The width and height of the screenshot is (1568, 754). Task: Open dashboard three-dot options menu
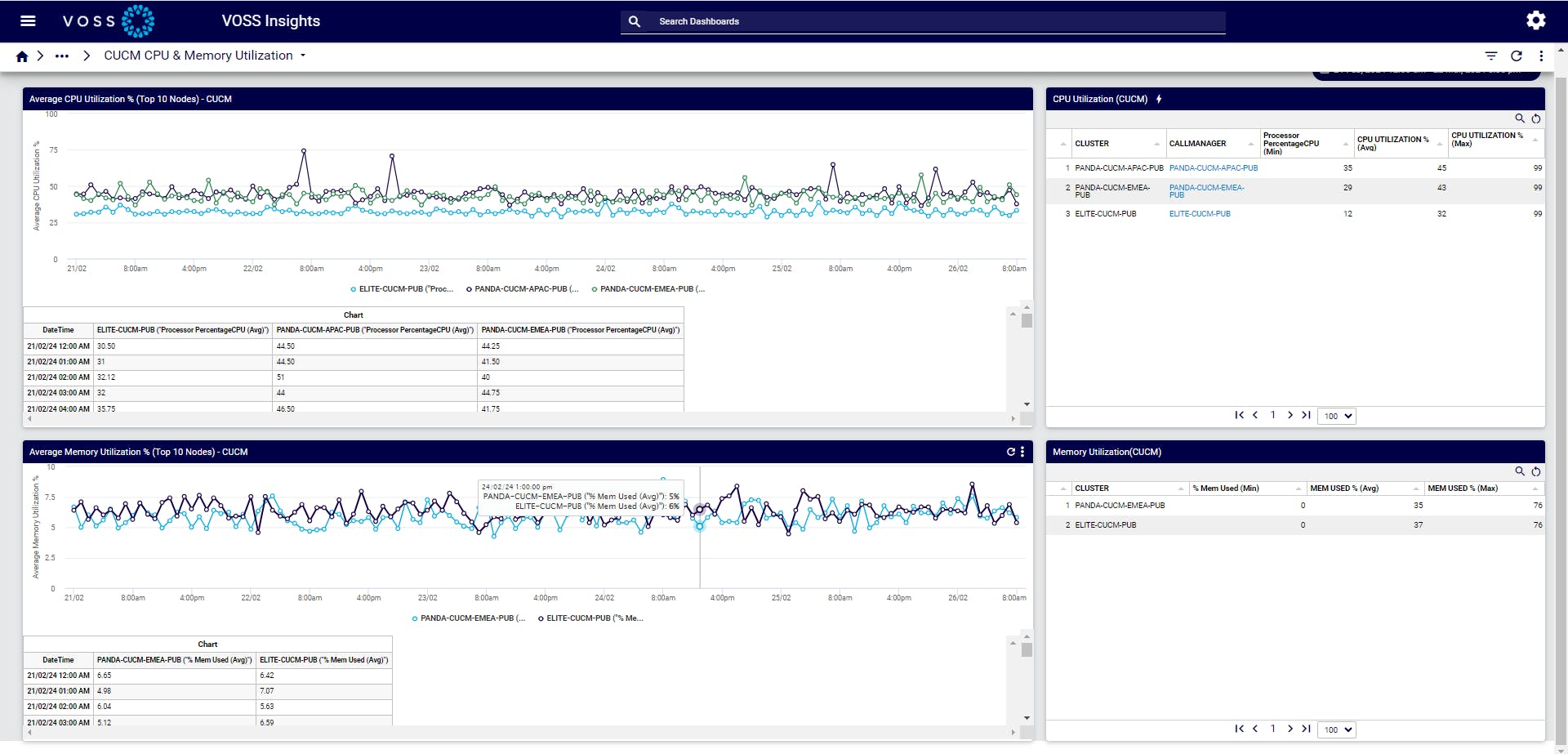[x=1541, y=56]
